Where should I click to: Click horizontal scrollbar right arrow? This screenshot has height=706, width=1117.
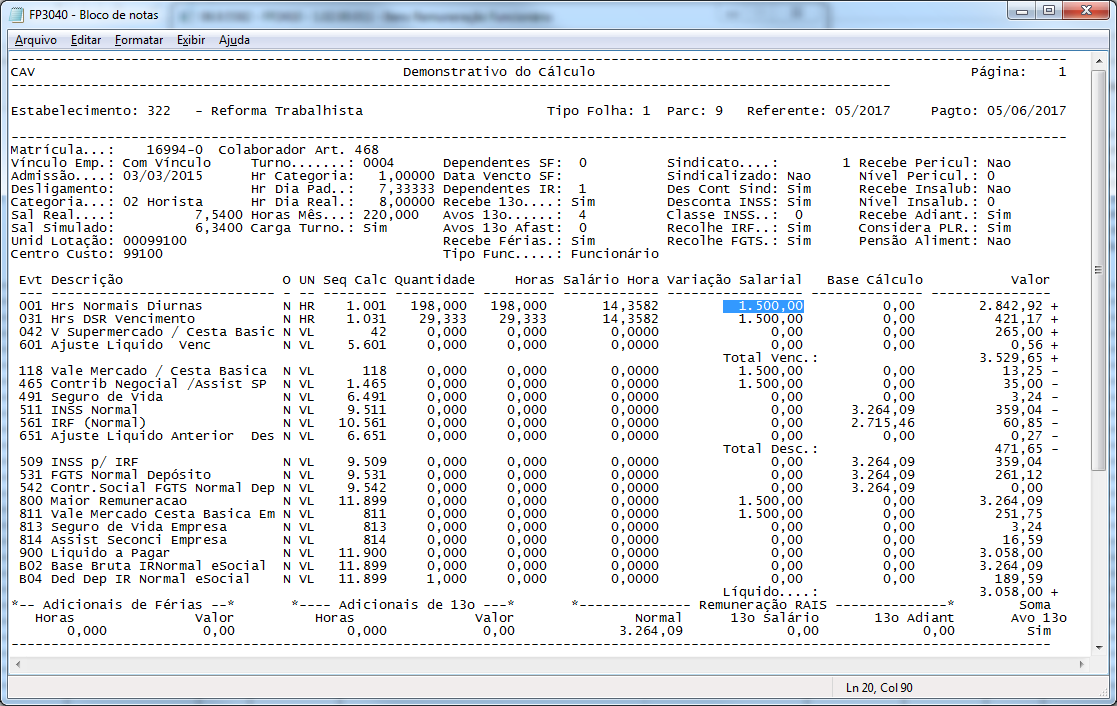pyautogui.click(x=1081, y=664)
